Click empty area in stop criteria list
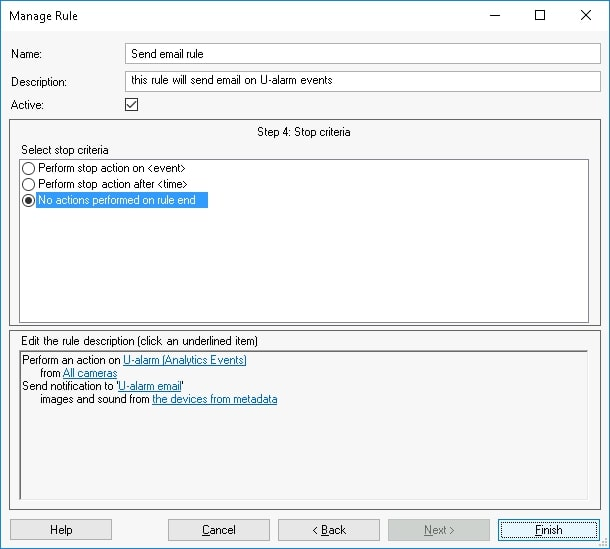610x549 pixels. (x=300, y=270)
